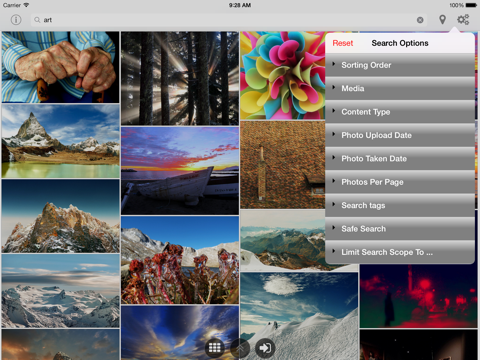Tap the magnifying glass search icon
This screenshot has width=480, height=360.
tap(37, 20)
